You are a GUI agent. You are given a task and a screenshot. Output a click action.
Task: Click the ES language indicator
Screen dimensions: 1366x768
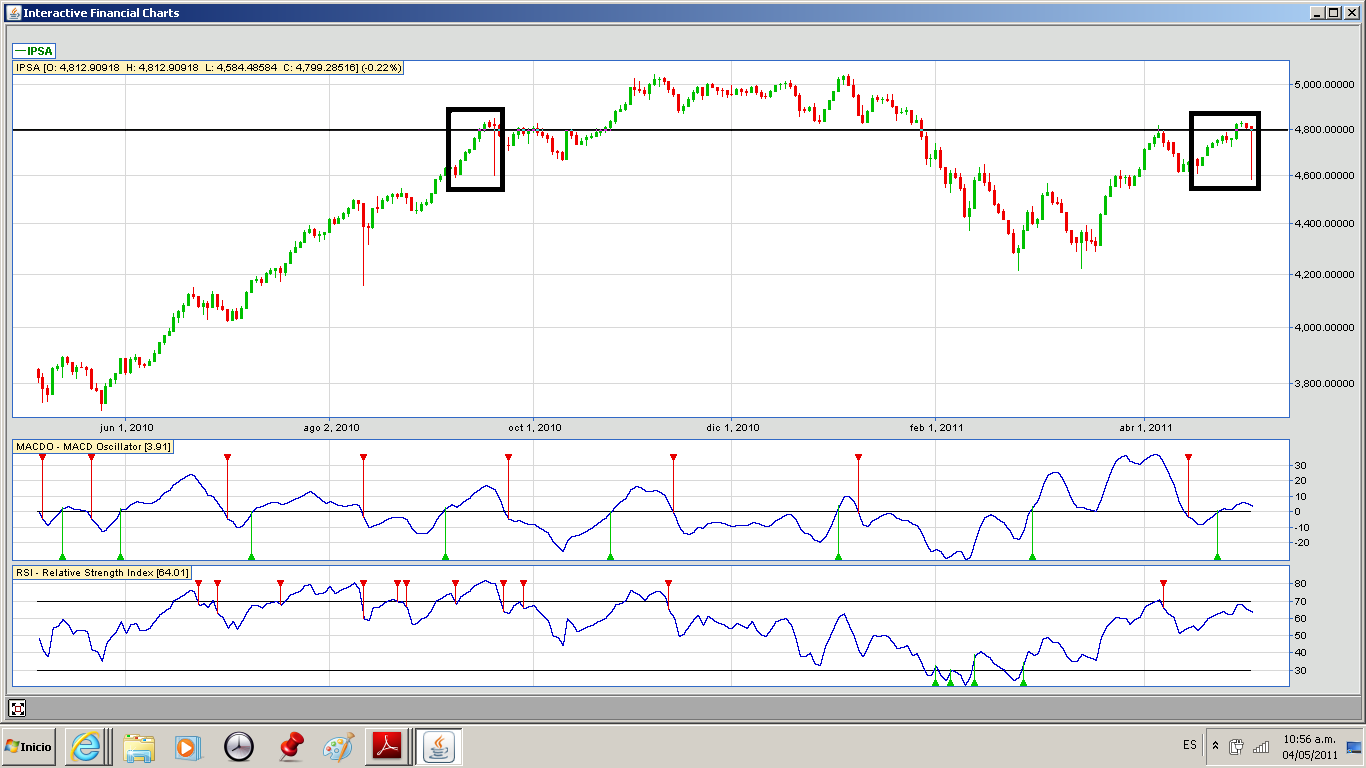(x=1189, y=745)
